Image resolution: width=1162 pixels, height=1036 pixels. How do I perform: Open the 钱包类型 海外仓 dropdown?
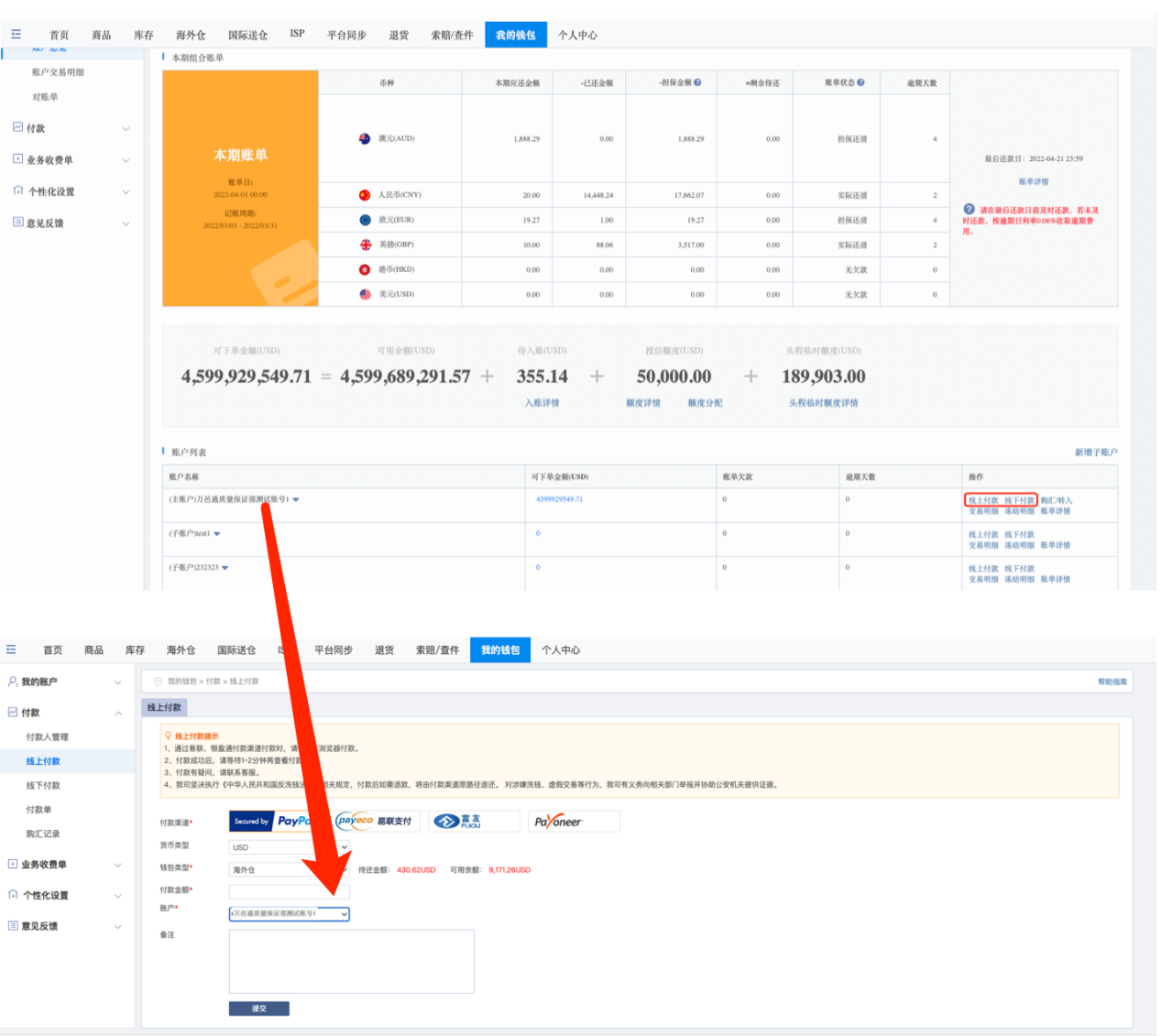point(290,869)
